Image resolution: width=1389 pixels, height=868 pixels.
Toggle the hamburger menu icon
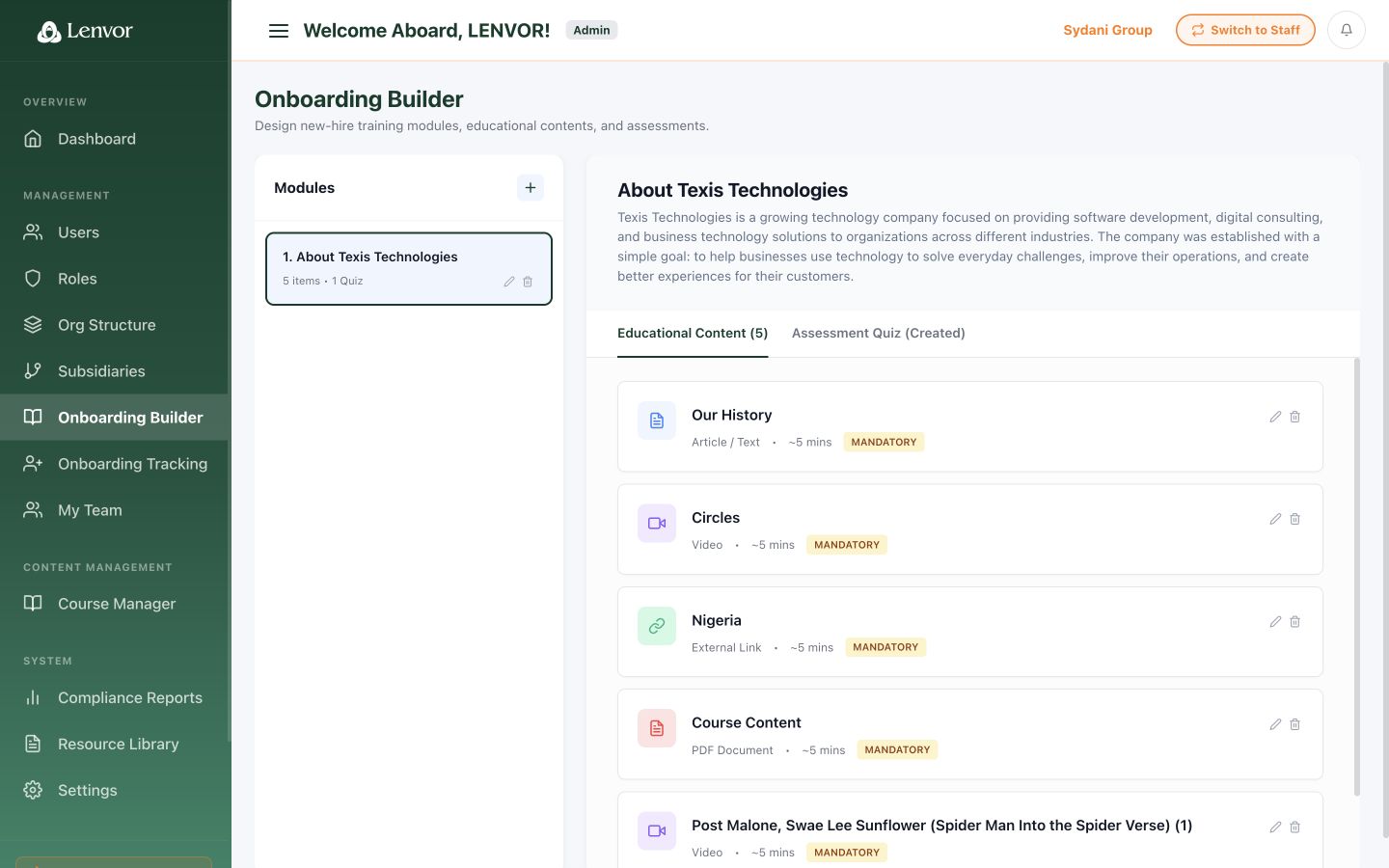279,31
